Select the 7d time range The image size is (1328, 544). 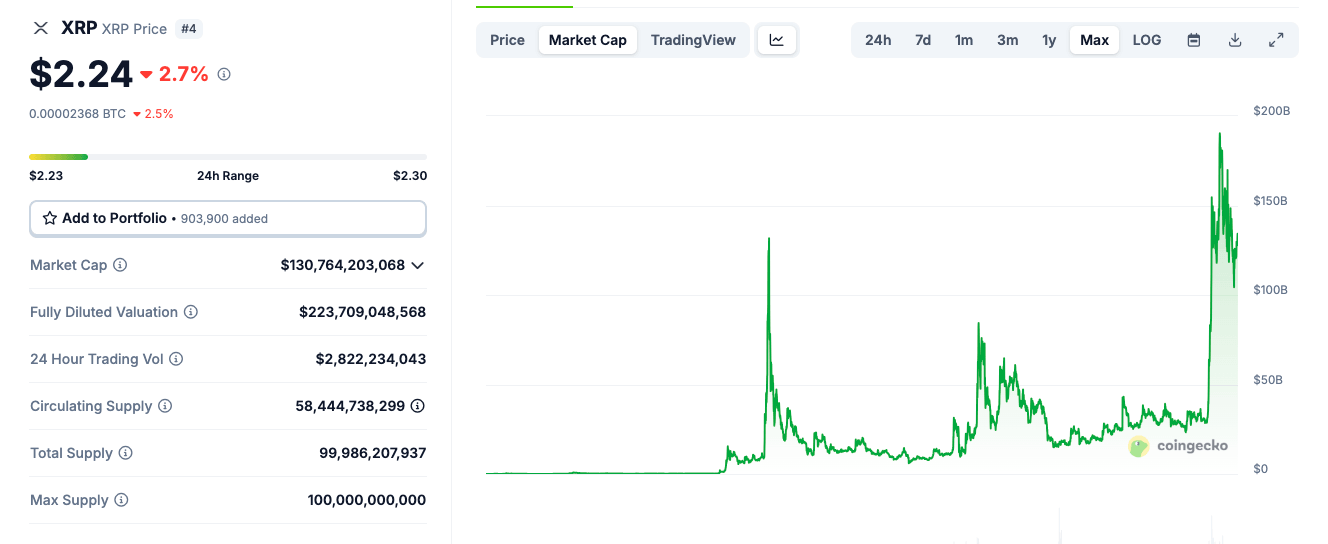point(923,40)
